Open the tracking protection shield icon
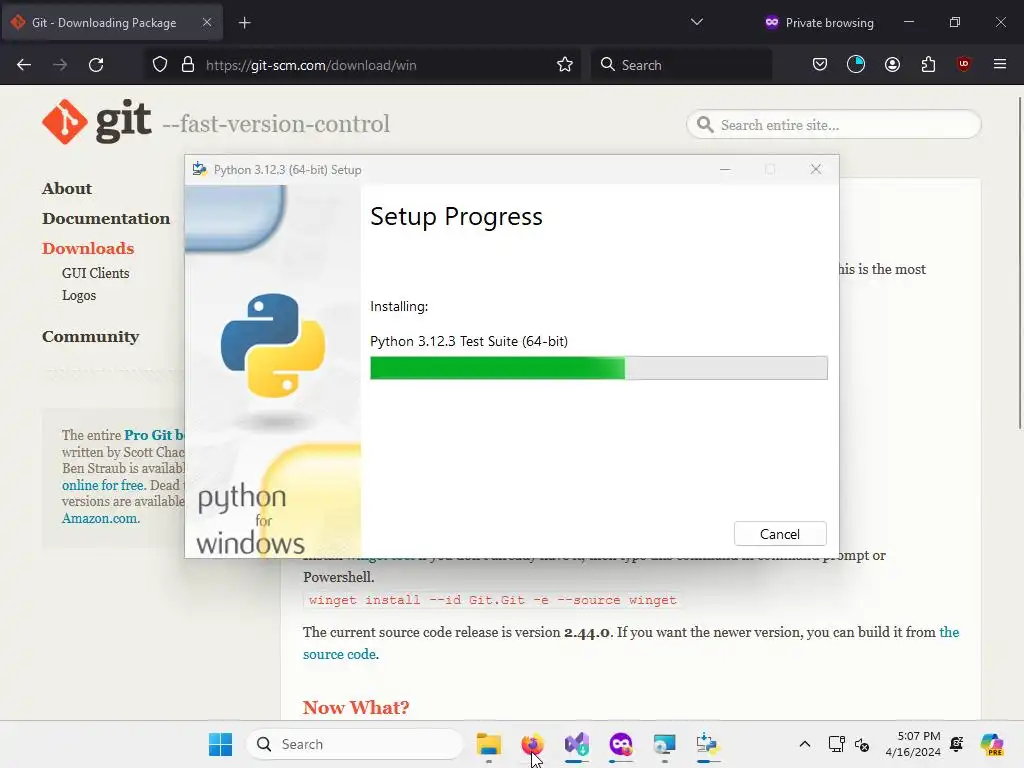1024x768 pixels. coord(160,65)
